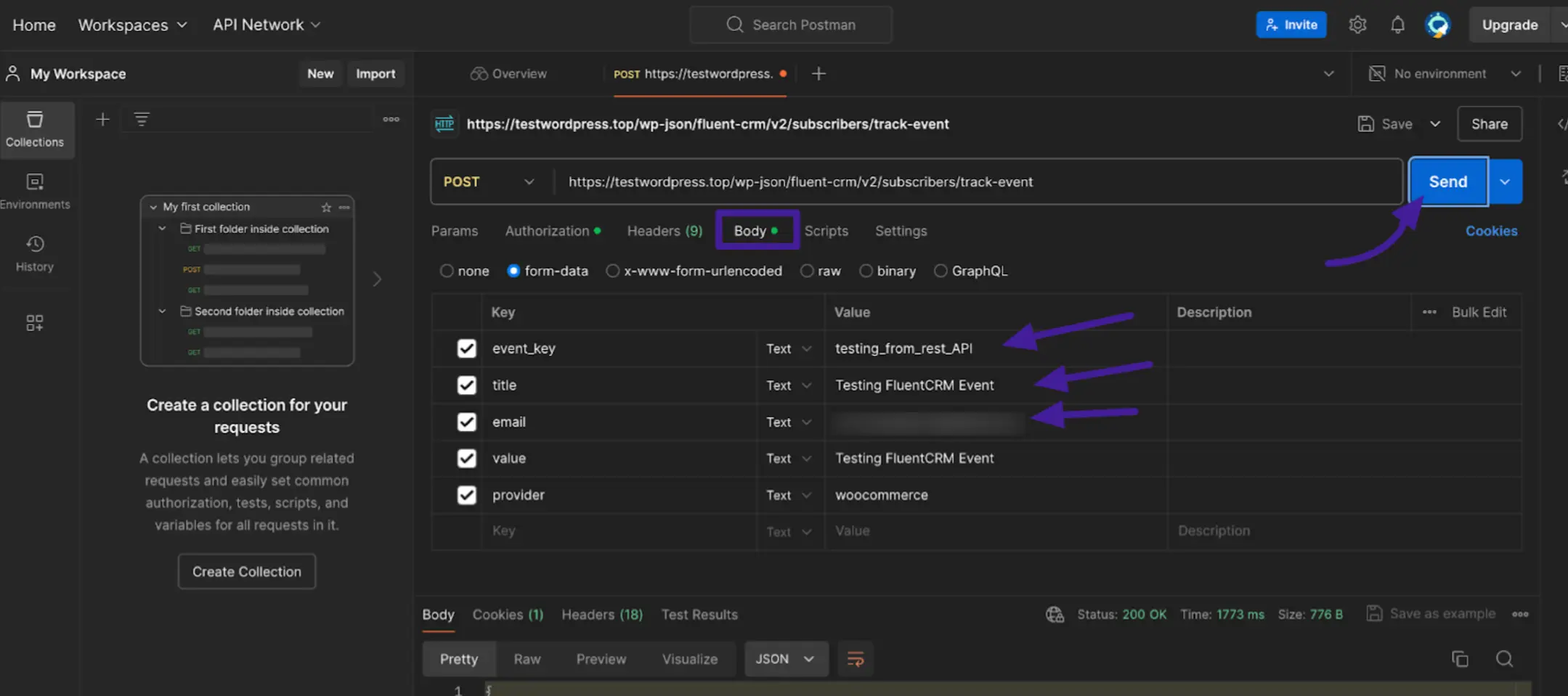Copy response with copy icon
Image resolution: width=1568 pixels, height=696 pixels.
tap(1460, 659)
